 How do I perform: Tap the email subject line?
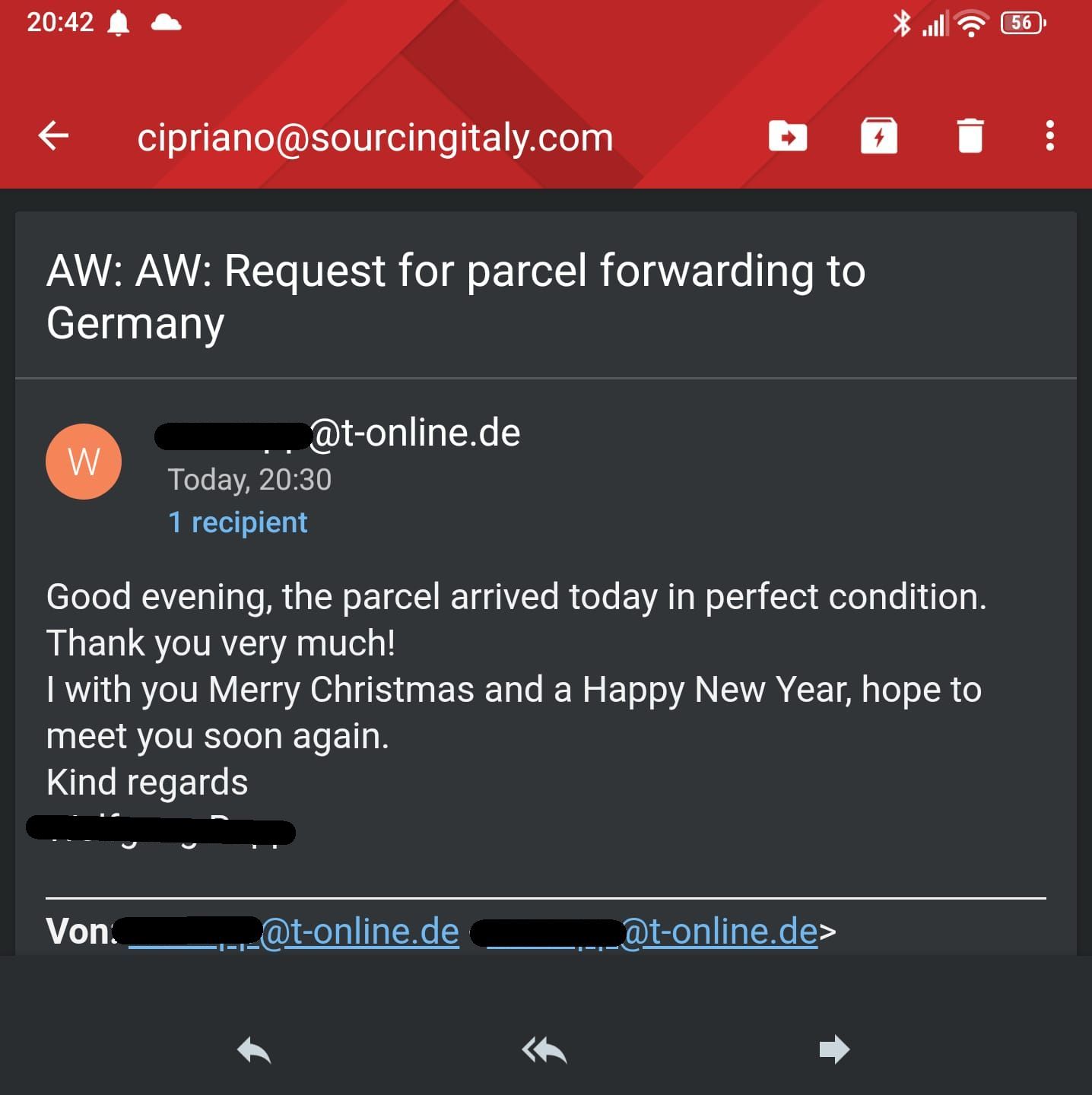456,297
